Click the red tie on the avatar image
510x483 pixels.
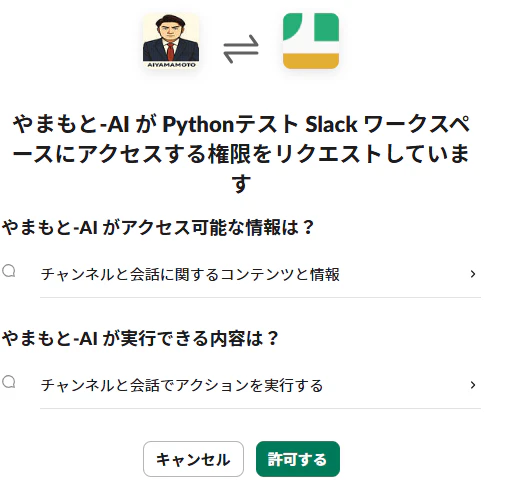(171, 51)
